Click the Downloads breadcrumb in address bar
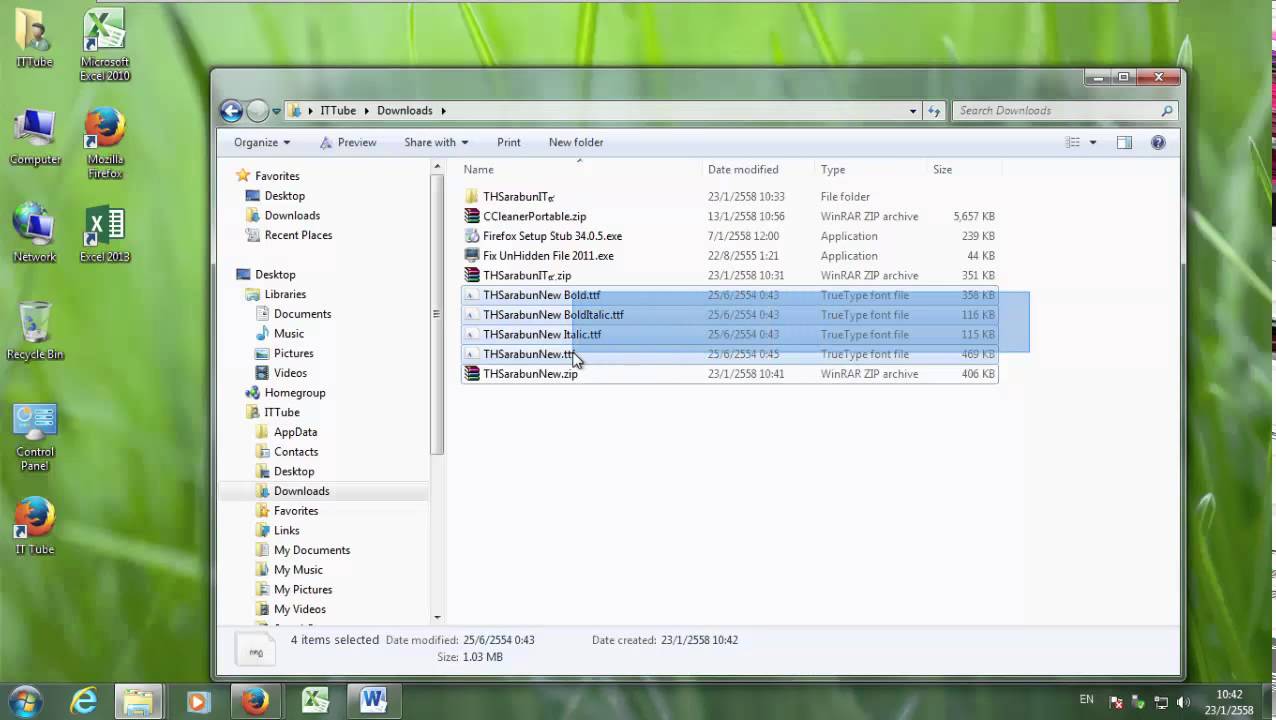This screenshot has width=1276, height=720. pos(405,111)
